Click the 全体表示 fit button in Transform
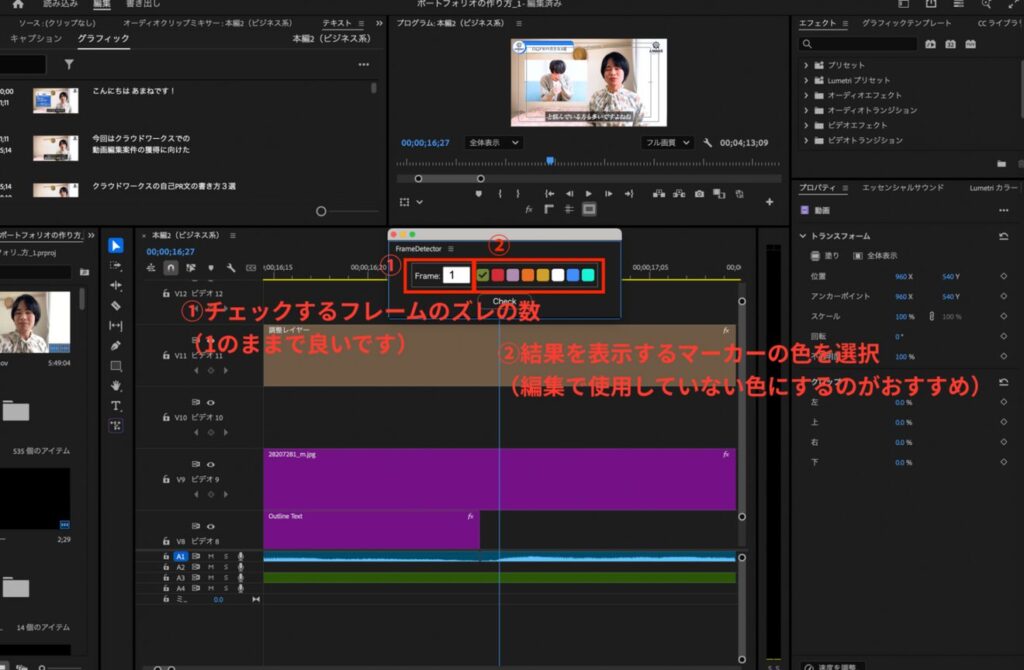 click(x=875, y=256)
